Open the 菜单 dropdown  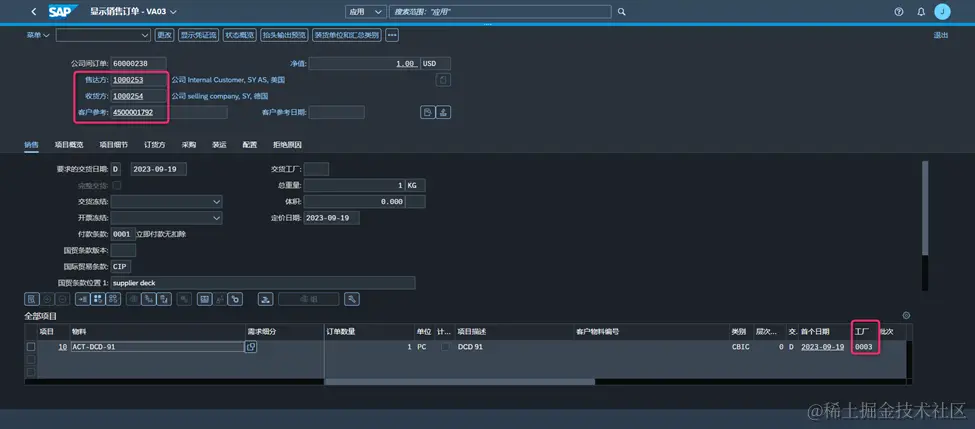pos(38,35)
